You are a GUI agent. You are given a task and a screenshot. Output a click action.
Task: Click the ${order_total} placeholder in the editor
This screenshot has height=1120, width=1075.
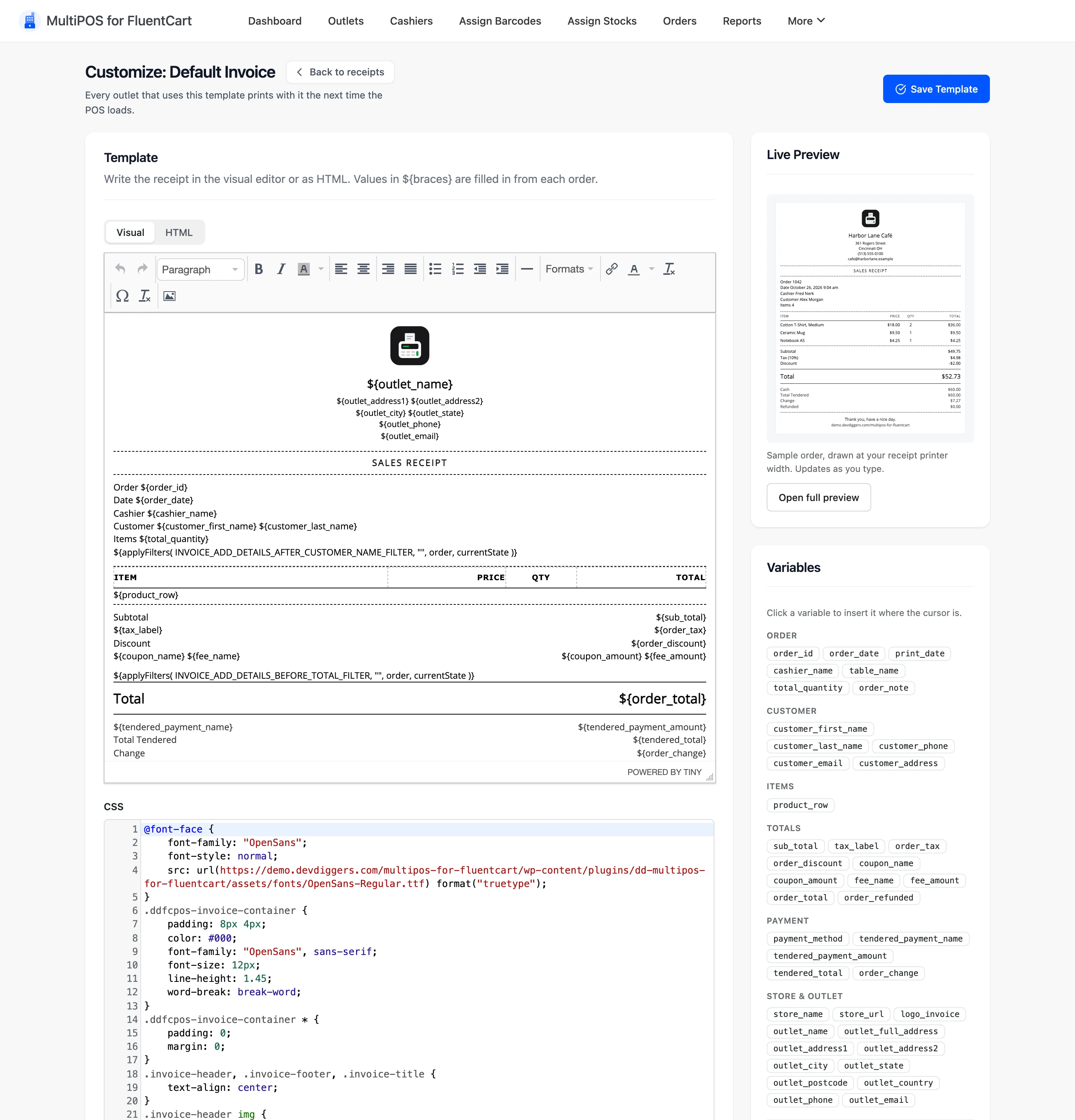pyautogui.click(x=663, y=699)
